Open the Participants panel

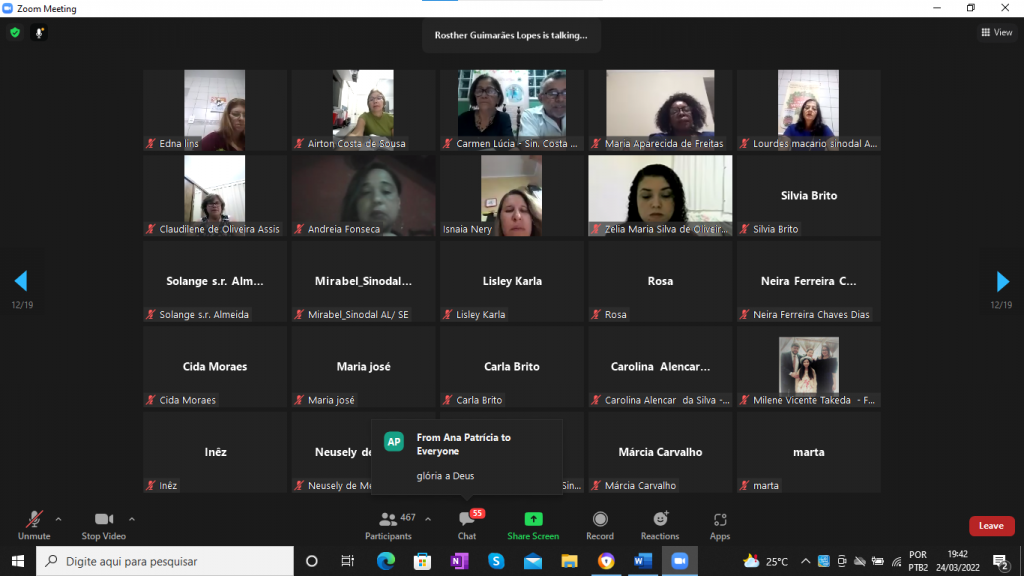388,524
